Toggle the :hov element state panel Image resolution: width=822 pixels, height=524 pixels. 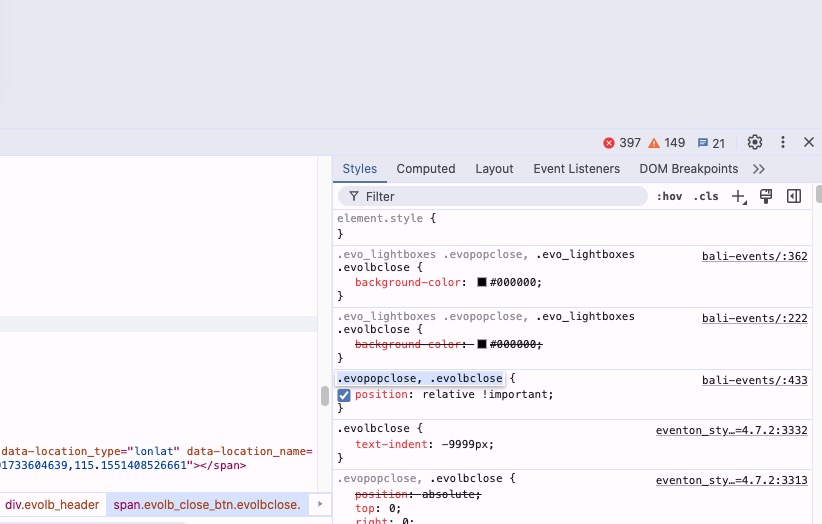669,196
